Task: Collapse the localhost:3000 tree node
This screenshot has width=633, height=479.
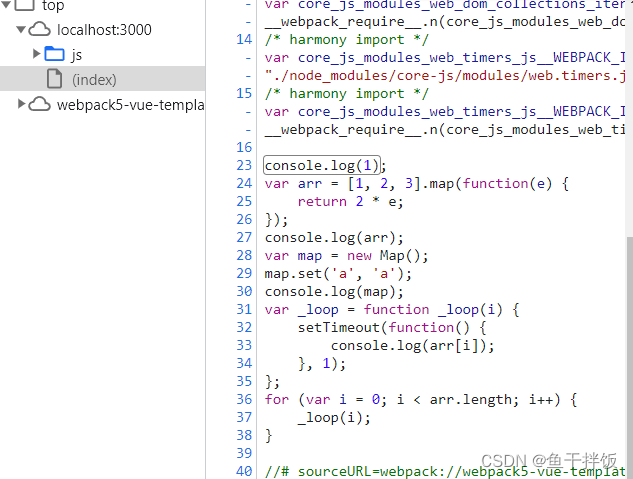Action: pos(21,29)
